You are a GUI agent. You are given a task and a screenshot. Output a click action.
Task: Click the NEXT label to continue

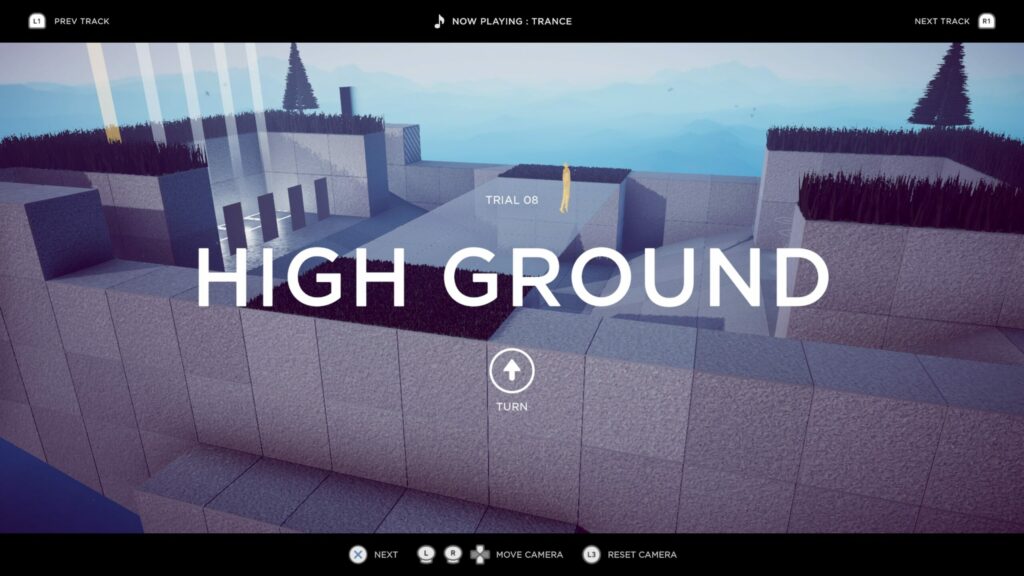pos(386,554)
